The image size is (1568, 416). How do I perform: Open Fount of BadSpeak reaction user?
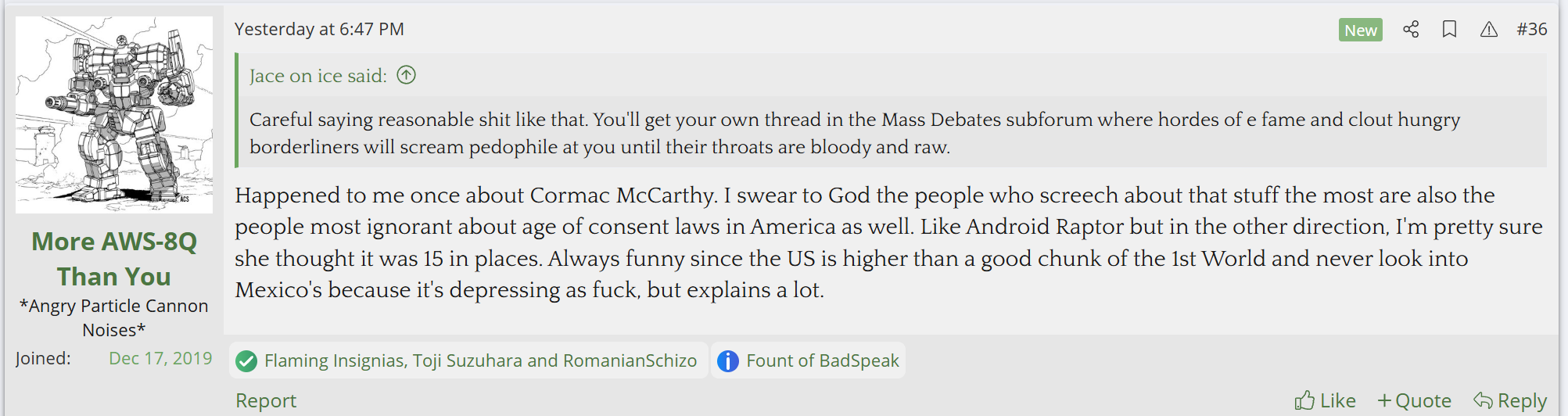[x=822, y=360]
